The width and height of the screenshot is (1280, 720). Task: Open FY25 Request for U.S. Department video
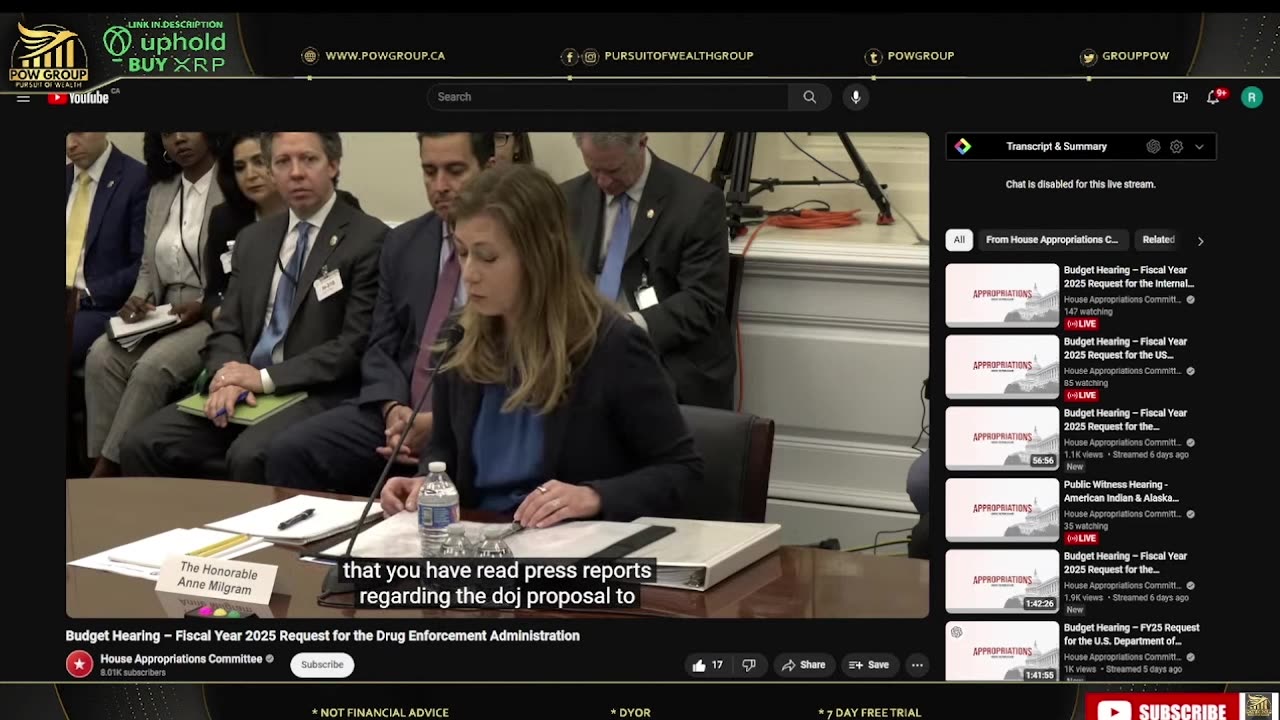tap(1131, 634)
